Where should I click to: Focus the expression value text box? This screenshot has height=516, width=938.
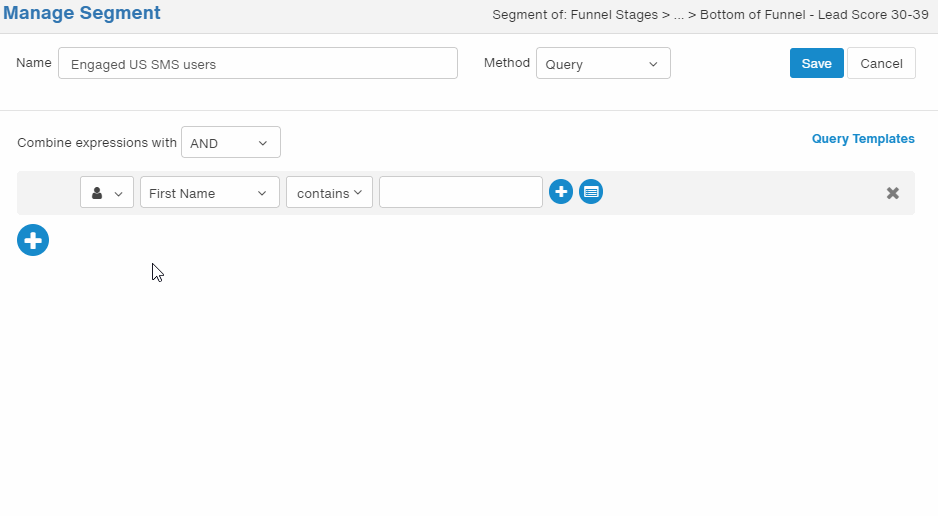[461, 192]
